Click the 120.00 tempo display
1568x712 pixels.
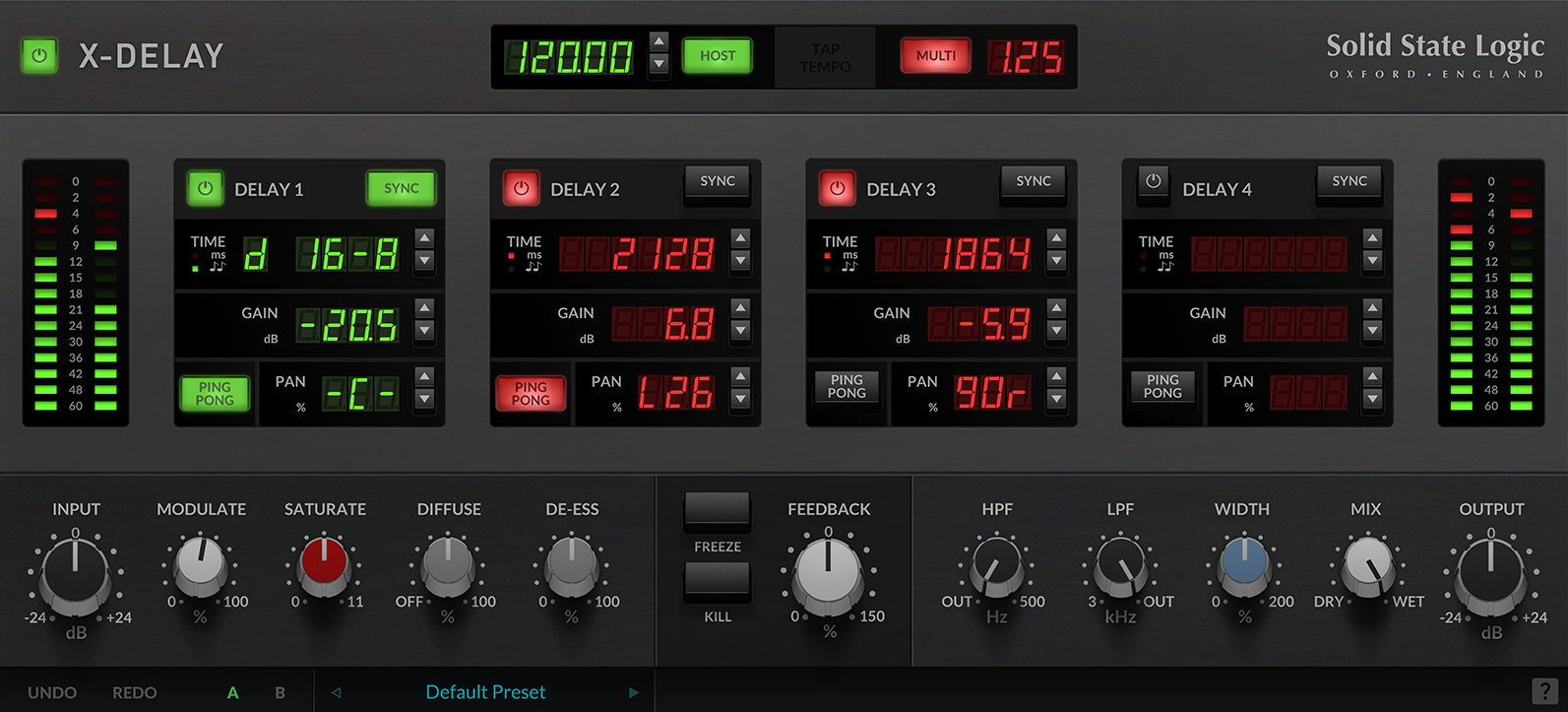[x=568, y=57]
